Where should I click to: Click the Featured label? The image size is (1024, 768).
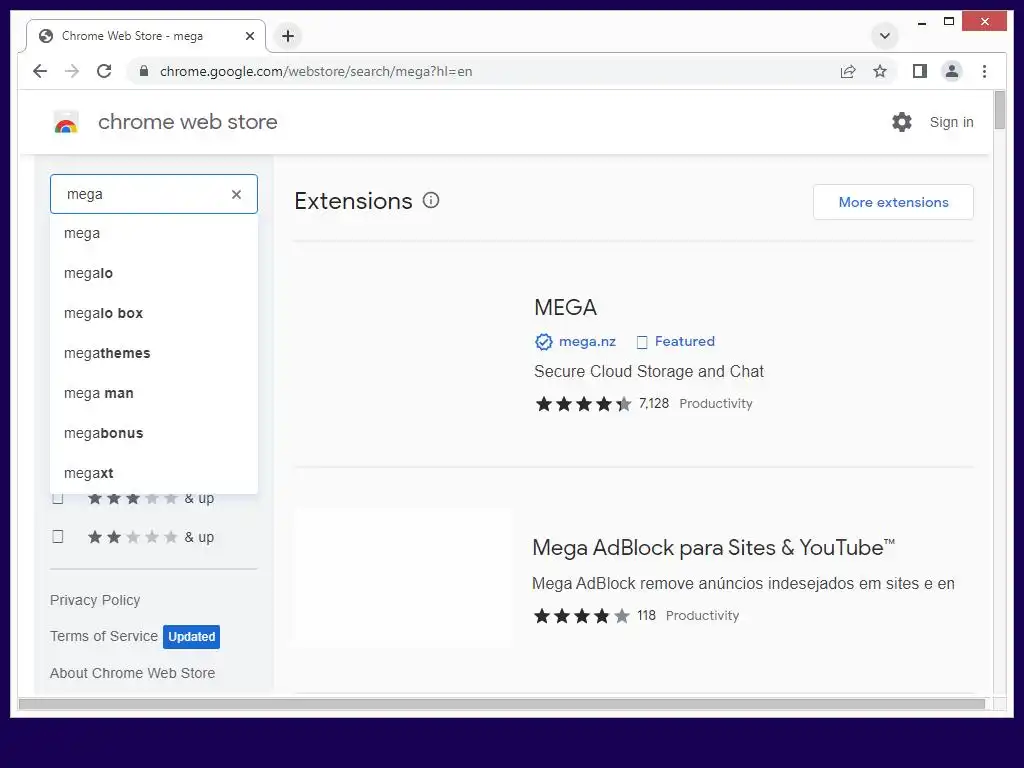click(x=684, y=342)
